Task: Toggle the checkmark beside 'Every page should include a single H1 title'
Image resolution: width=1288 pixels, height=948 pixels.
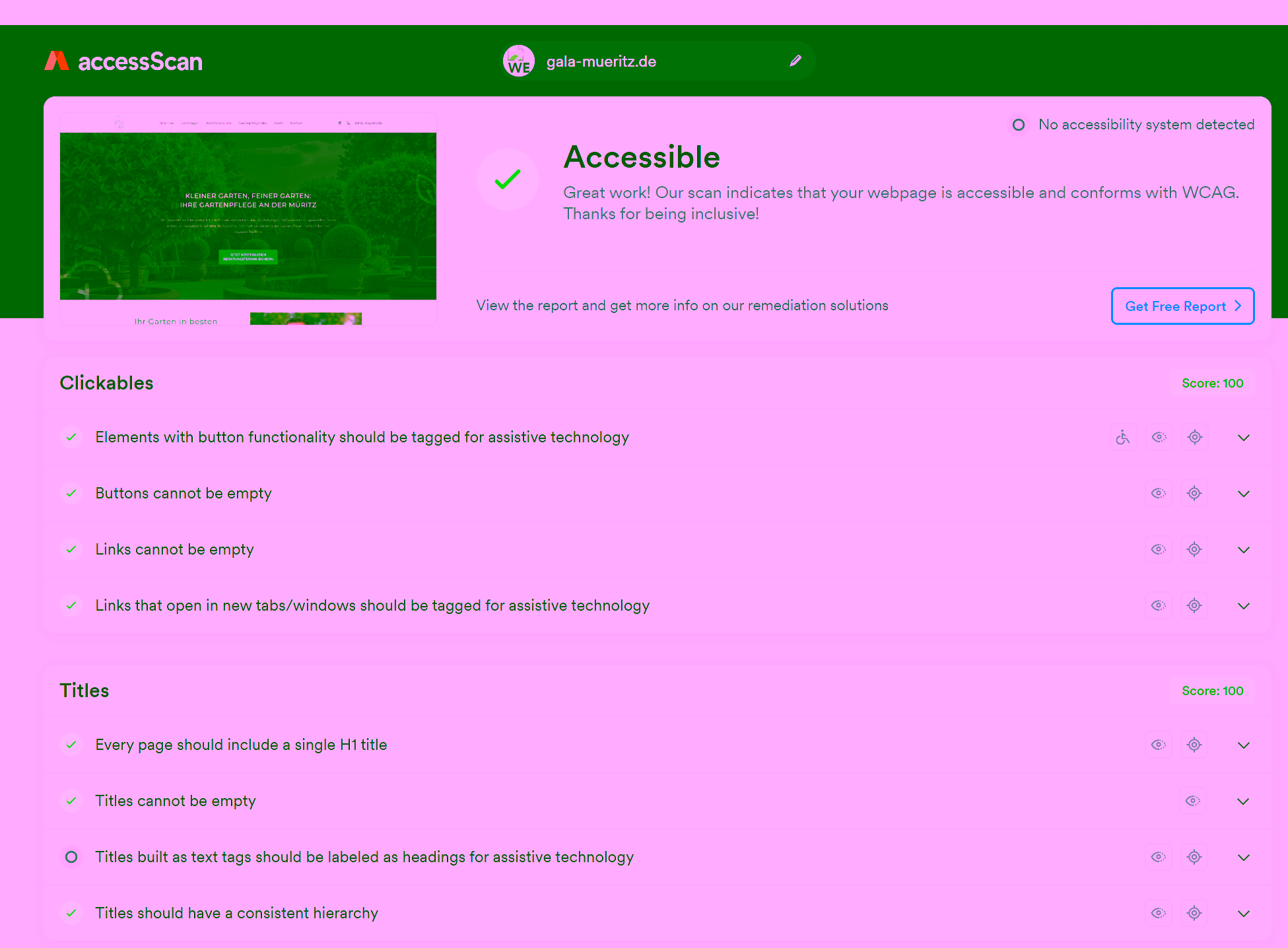Action: (x=71, y=745)
